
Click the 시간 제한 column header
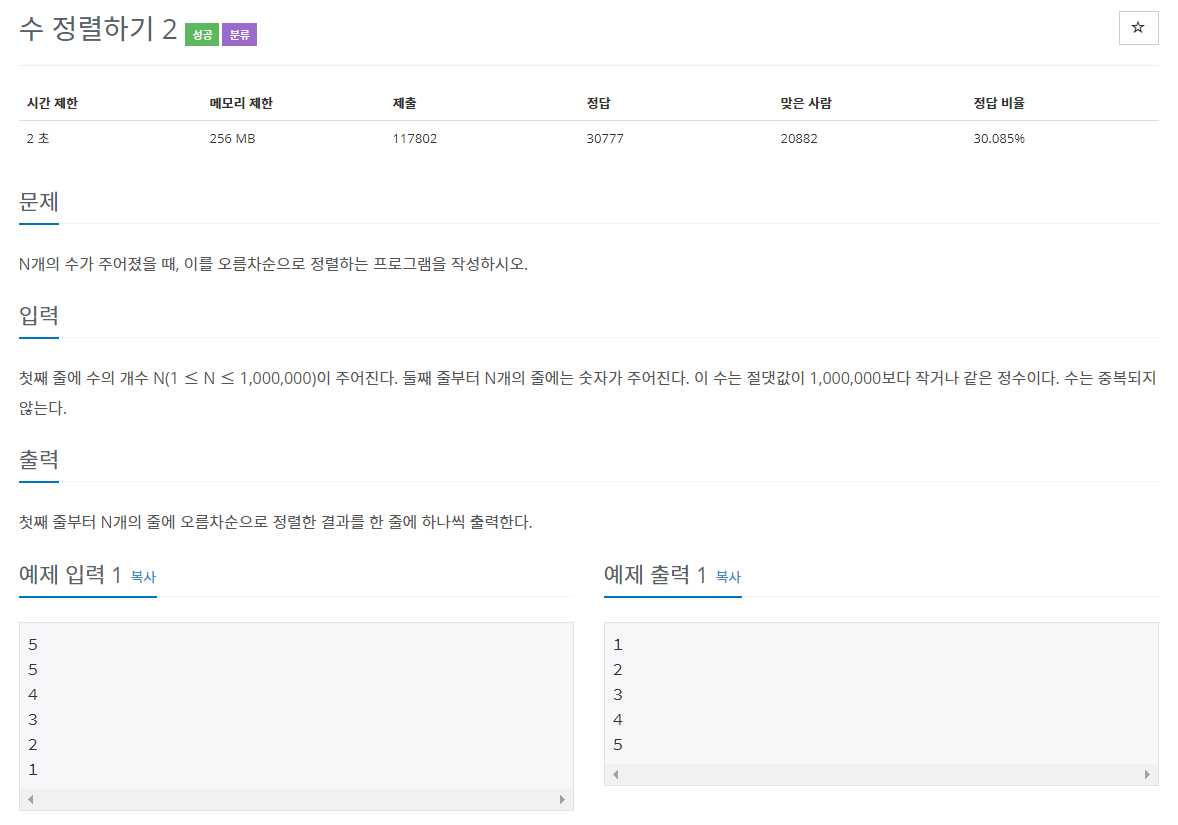53,103
